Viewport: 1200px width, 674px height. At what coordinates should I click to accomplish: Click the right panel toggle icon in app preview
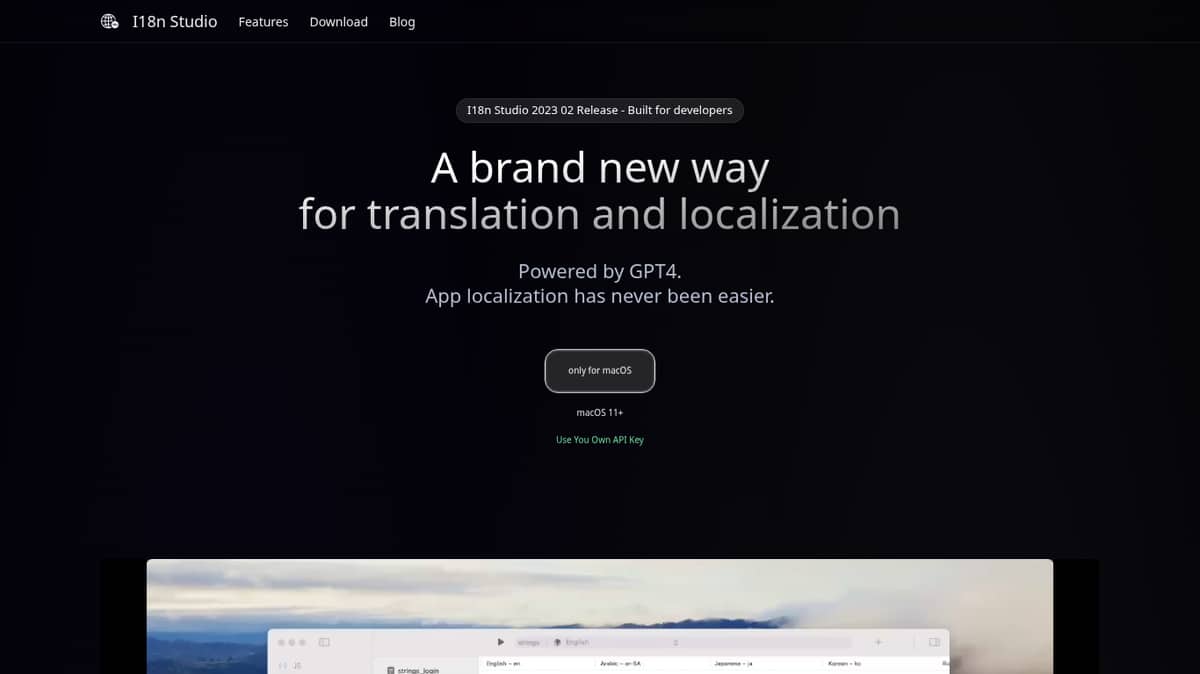point(935,642)
